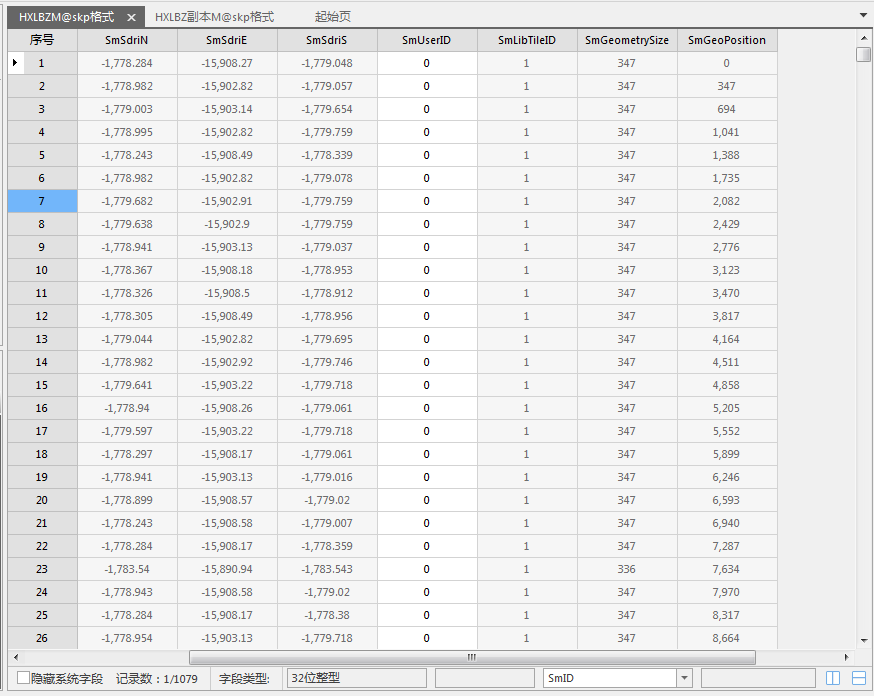Click SmSdriN cell -1,783.54
Screen dimensions: 874x696
(x=127, y=569)
